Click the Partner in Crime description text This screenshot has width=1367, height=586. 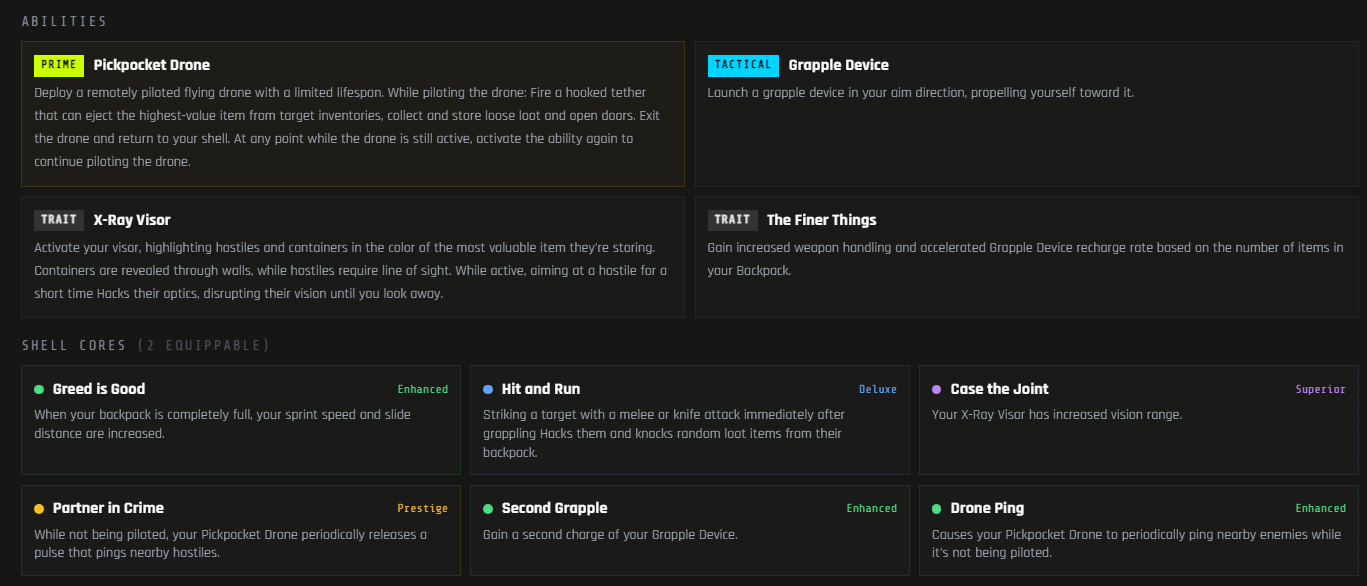231,543
